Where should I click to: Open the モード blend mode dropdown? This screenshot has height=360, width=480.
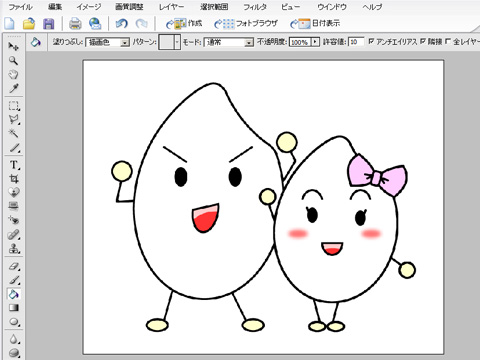(x=249, y=42)
